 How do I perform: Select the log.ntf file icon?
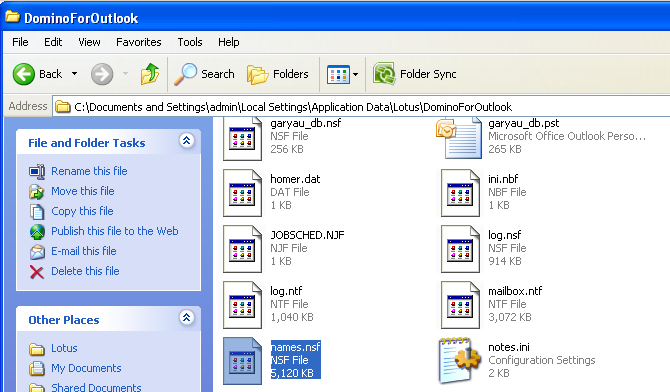242,305
